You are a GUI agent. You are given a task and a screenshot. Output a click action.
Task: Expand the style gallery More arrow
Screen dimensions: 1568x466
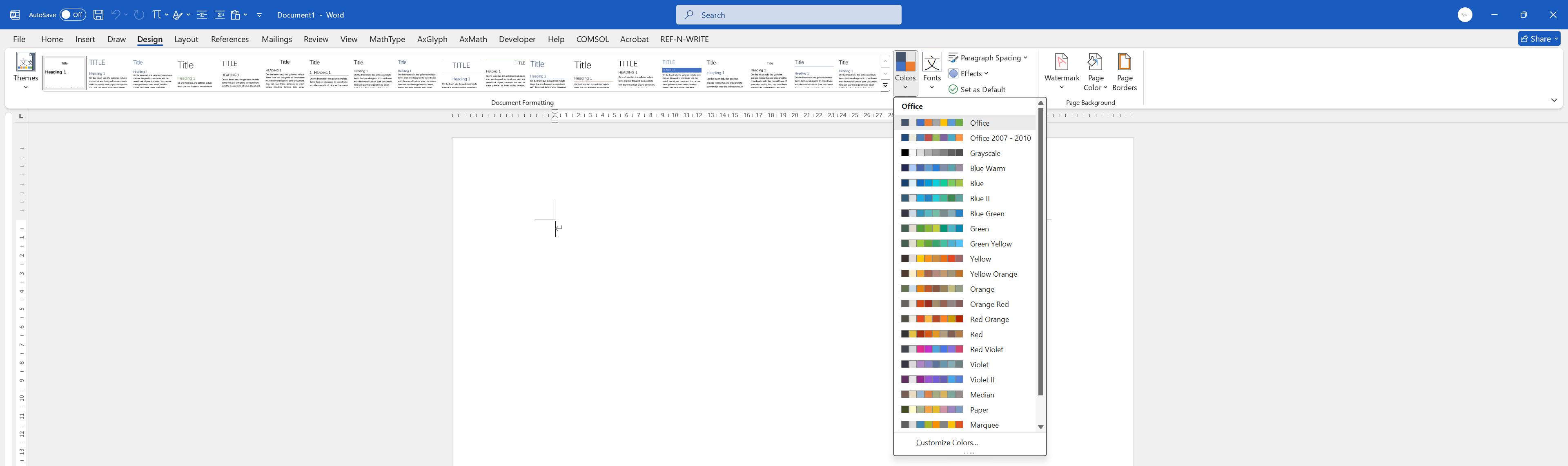tap(885, 86)
